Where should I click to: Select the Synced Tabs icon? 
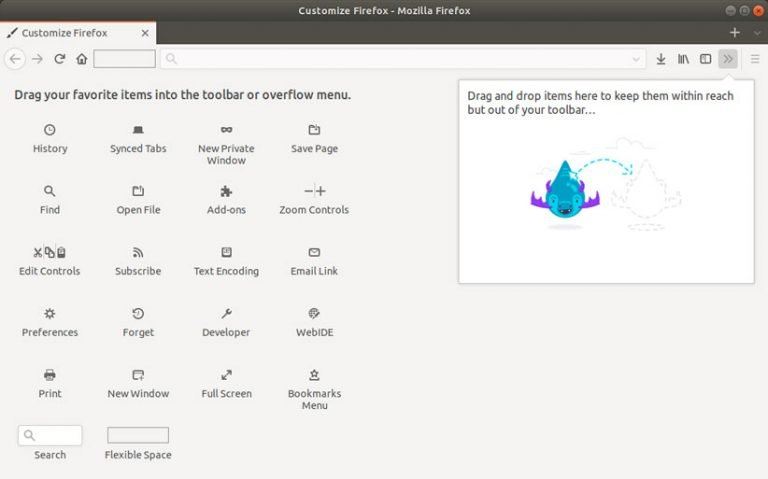138,130
